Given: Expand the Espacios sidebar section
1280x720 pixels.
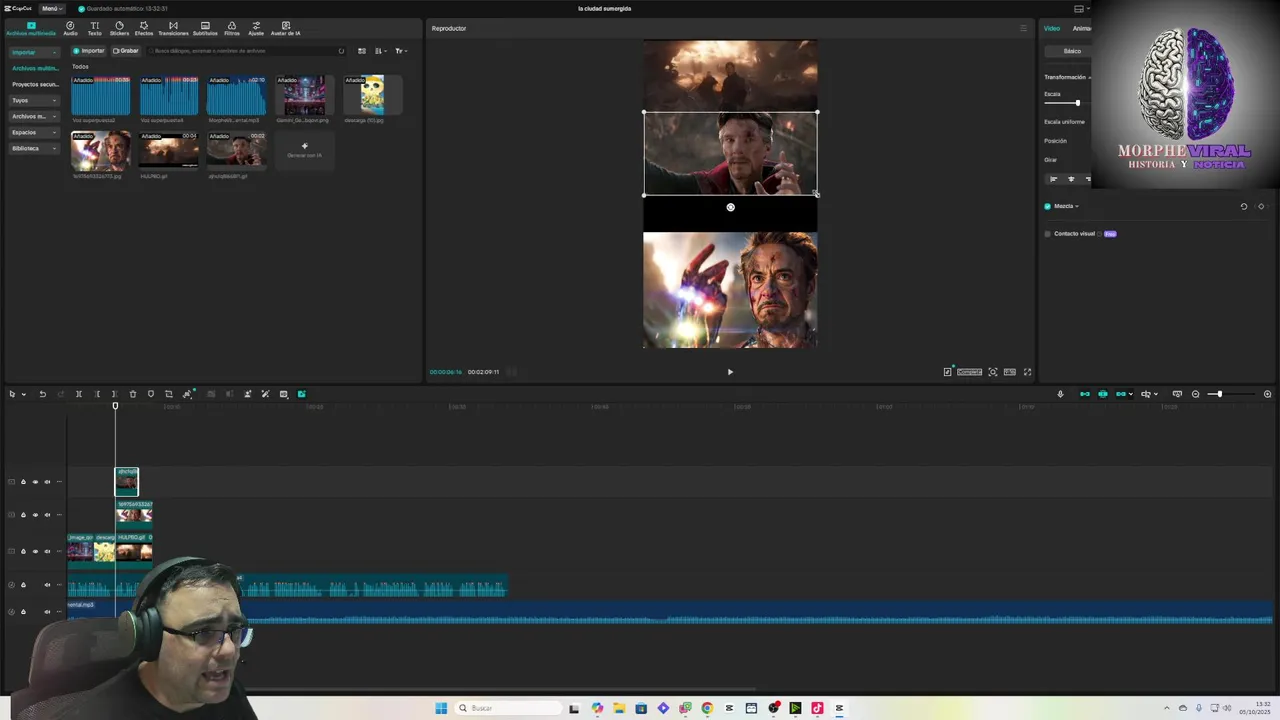Looking at the screenshot, I should [x=34, y=132].
